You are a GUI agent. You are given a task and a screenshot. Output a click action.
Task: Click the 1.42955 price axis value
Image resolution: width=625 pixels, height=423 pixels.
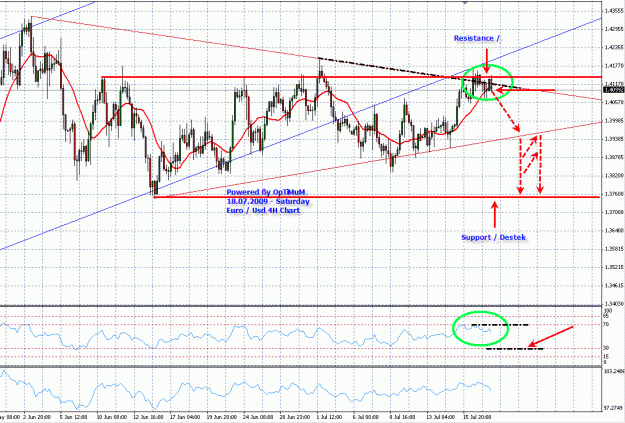pyautogui.click(x=614, y=29)
